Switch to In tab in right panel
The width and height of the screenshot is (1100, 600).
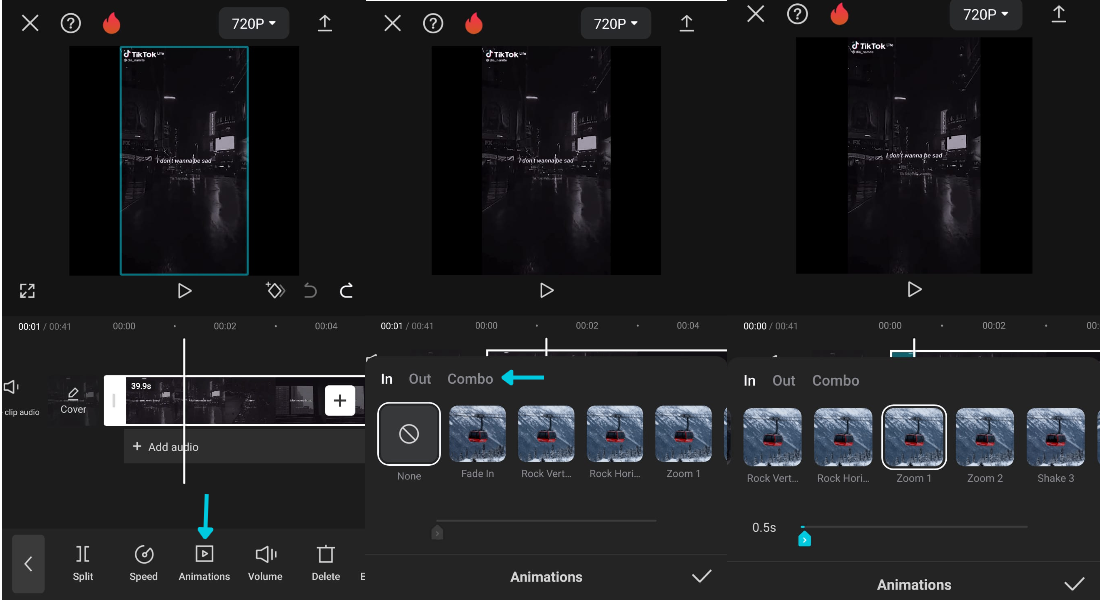click(749, 380)
